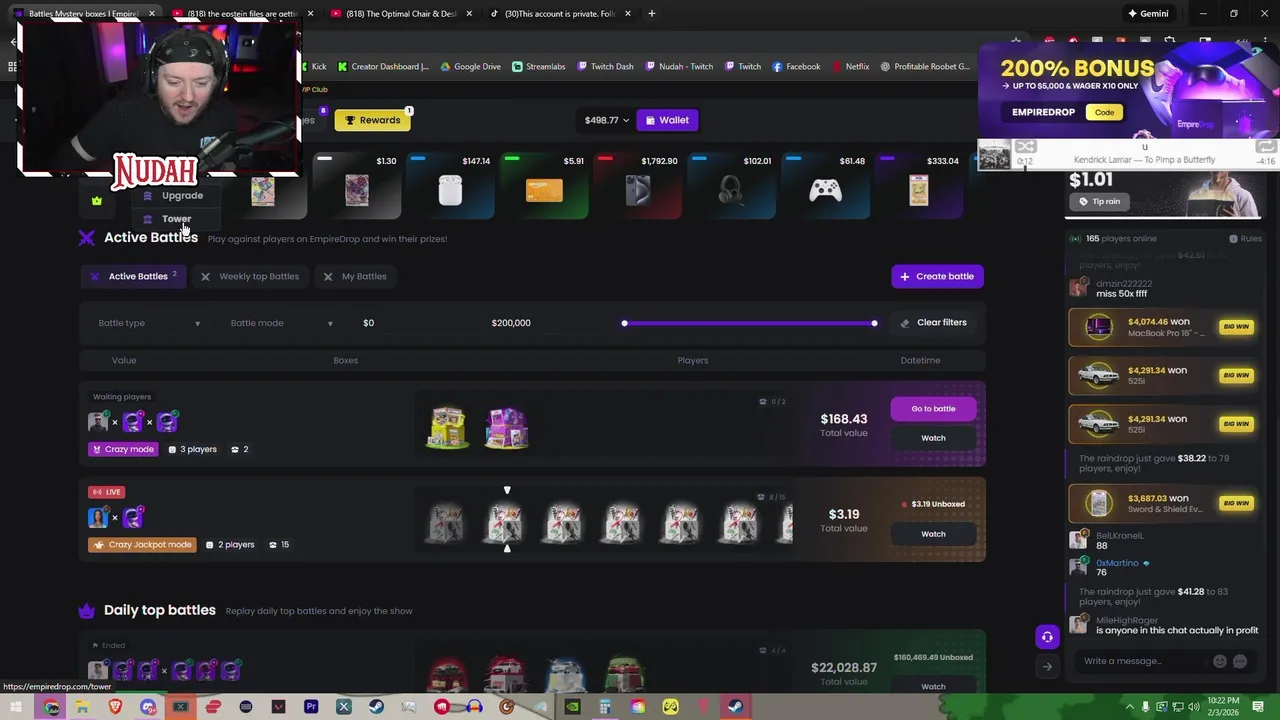Open the Battle mode dropdown
This screenshot has width=1280, height=720.
281,323
